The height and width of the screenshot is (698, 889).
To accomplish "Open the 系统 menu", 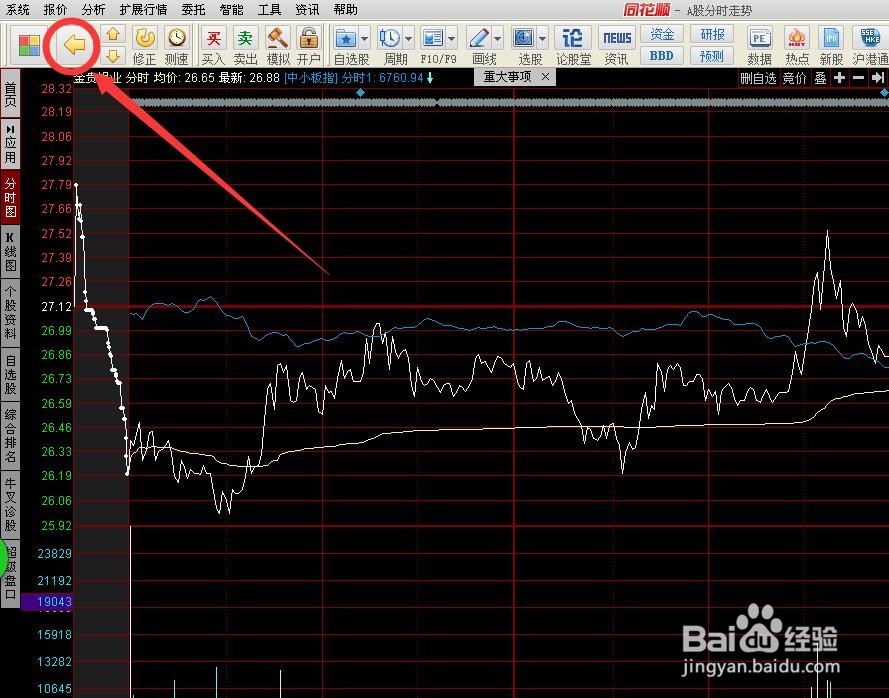I will (17, 10).
